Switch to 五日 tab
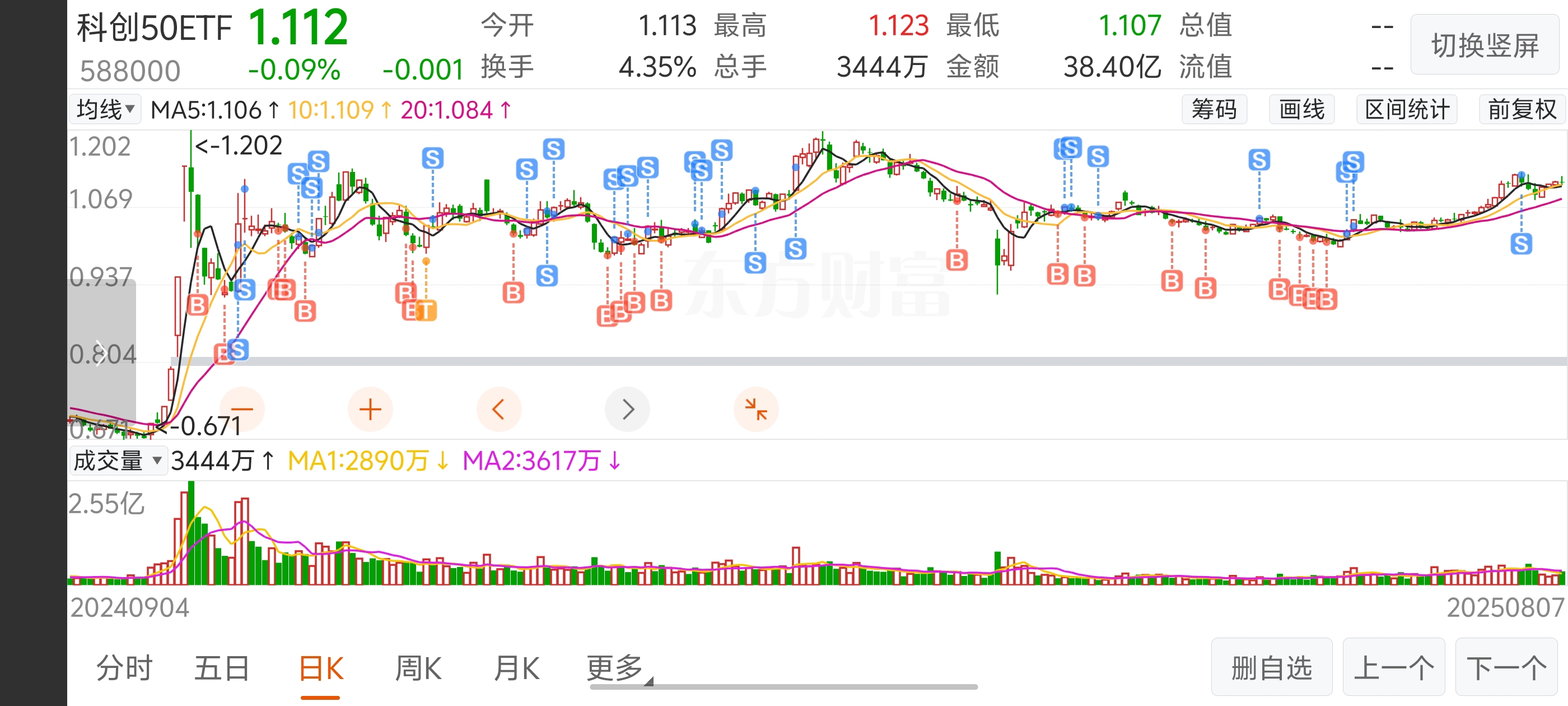1568x706 pixels. tap(222, 668)
